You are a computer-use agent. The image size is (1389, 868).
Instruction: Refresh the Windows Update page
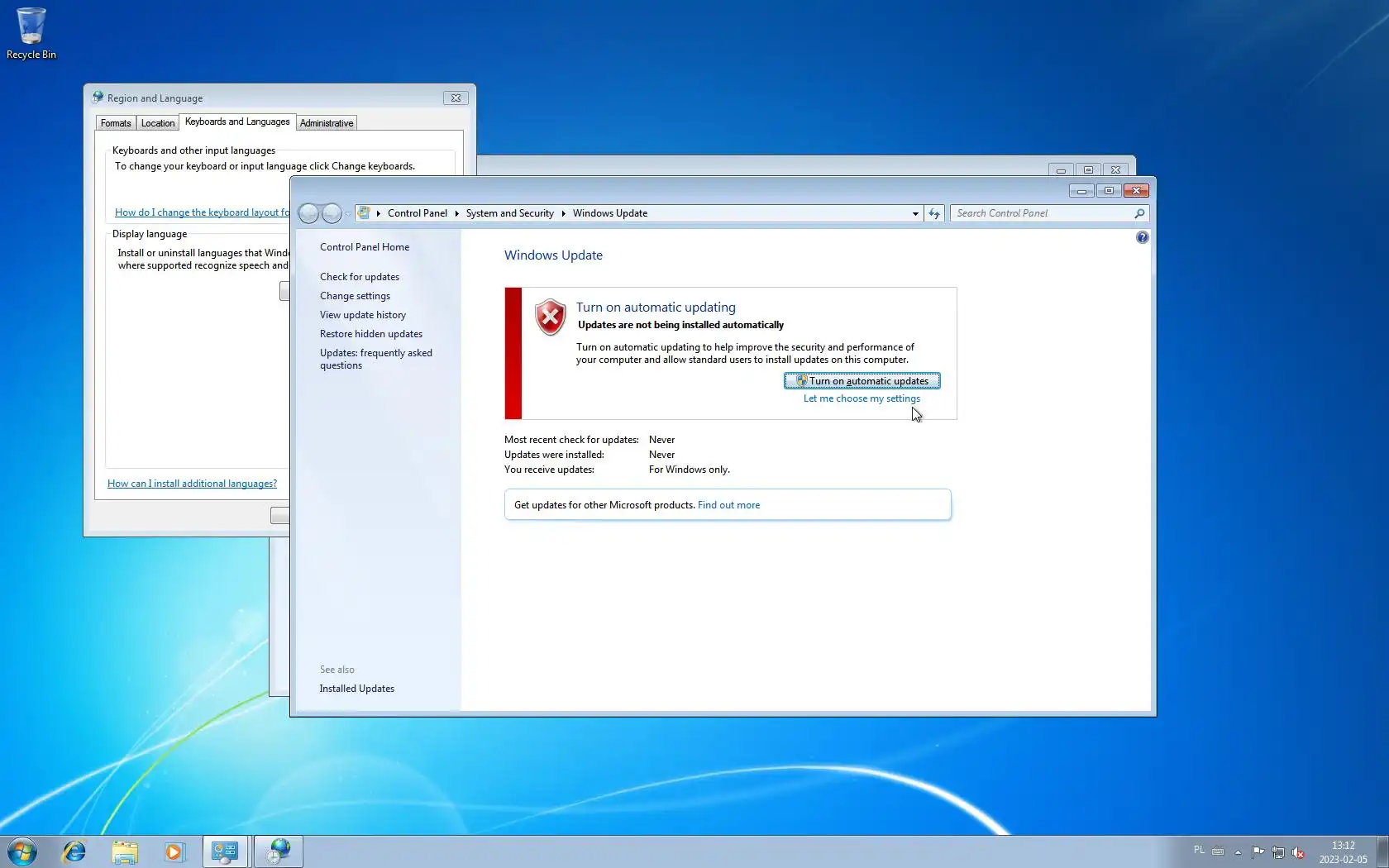[x=934, y=213]
